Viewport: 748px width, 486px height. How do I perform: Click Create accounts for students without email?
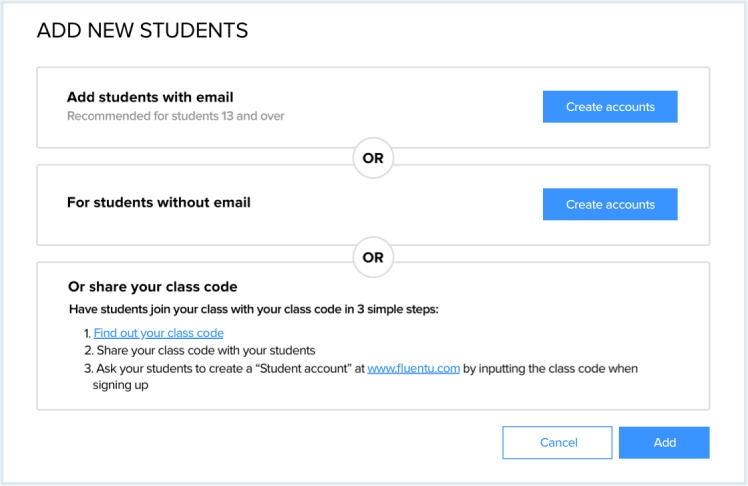(x=610, y=204)
